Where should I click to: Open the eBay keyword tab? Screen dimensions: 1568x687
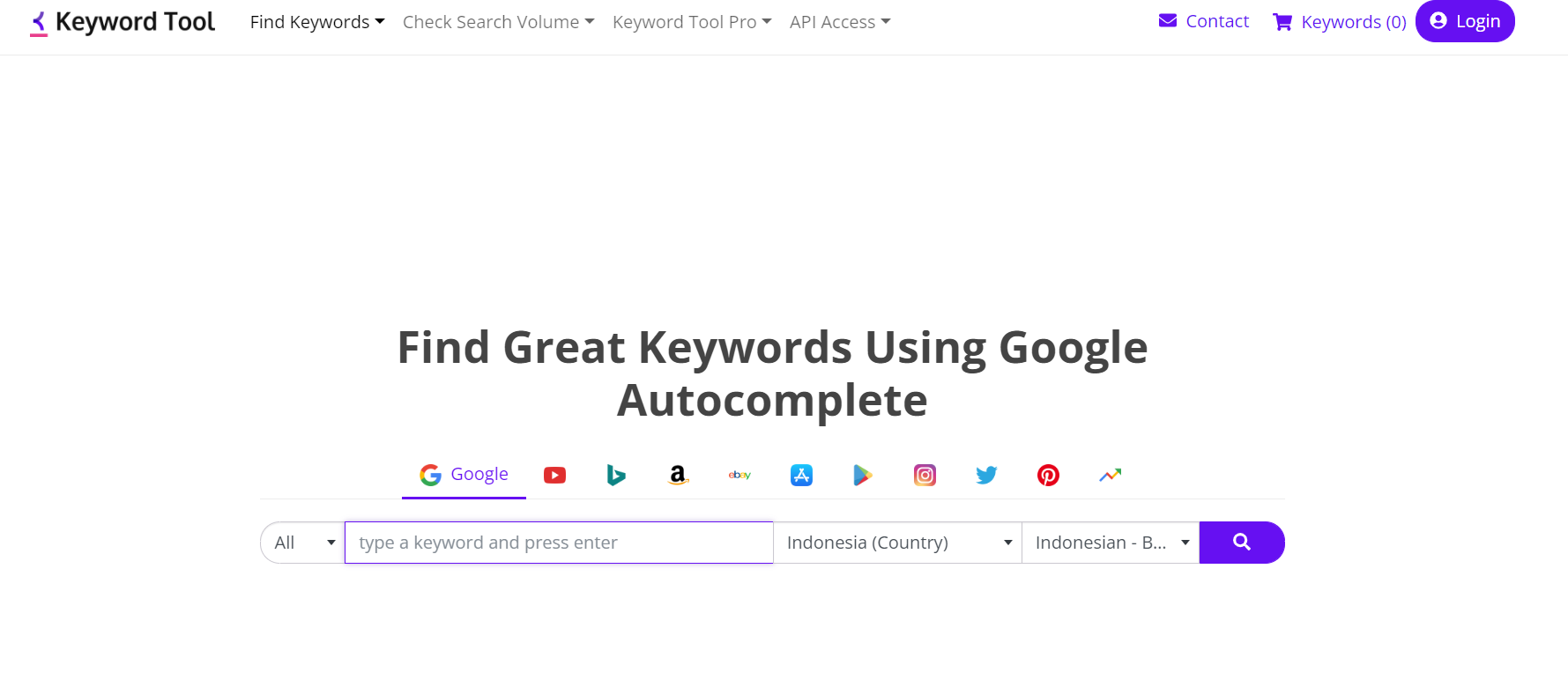[739, 476]
